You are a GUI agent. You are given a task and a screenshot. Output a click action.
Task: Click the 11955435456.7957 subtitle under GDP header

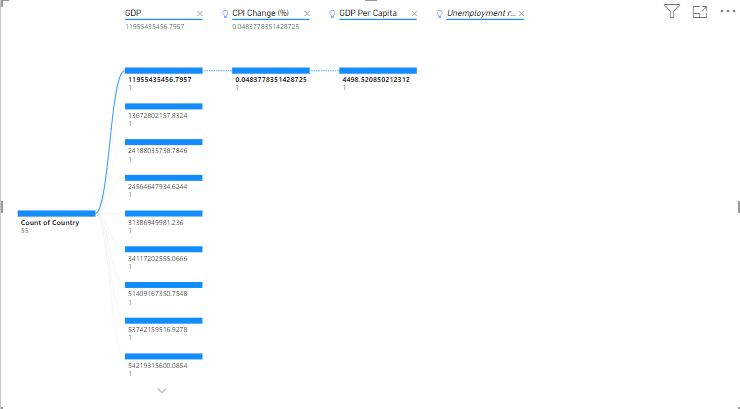pyautogui.click(x=155, y=27)
